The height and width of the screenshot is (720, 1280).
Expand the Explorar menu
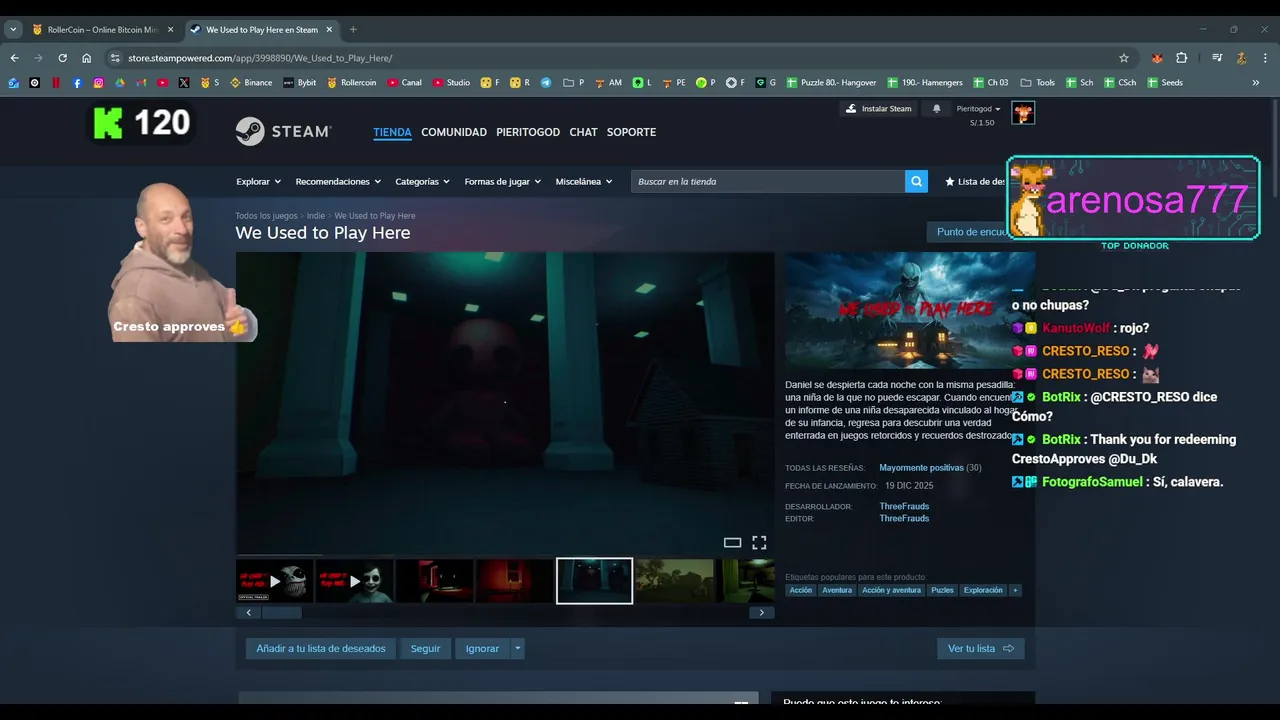pyautogui.click(x=258, y=182)
